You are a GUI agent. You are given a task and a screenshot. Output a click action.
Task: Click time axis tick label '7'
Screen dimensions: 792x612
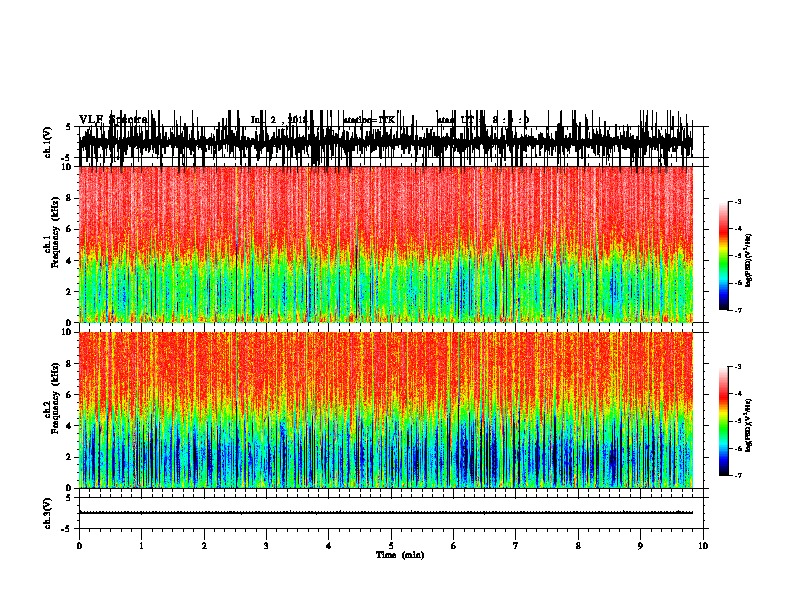(x=516, y=546)
